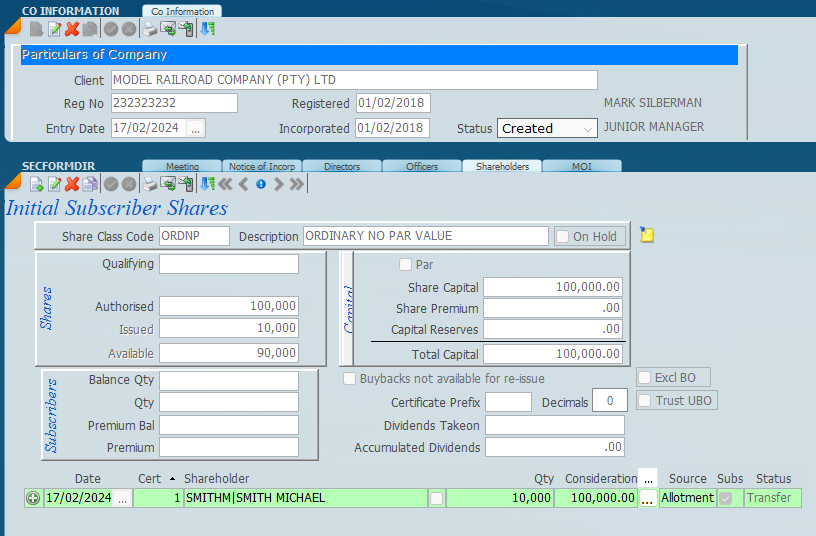Expand the SMITH MICHAEL shareholder row
Screen dimensions: 816x536
(33, 498)
